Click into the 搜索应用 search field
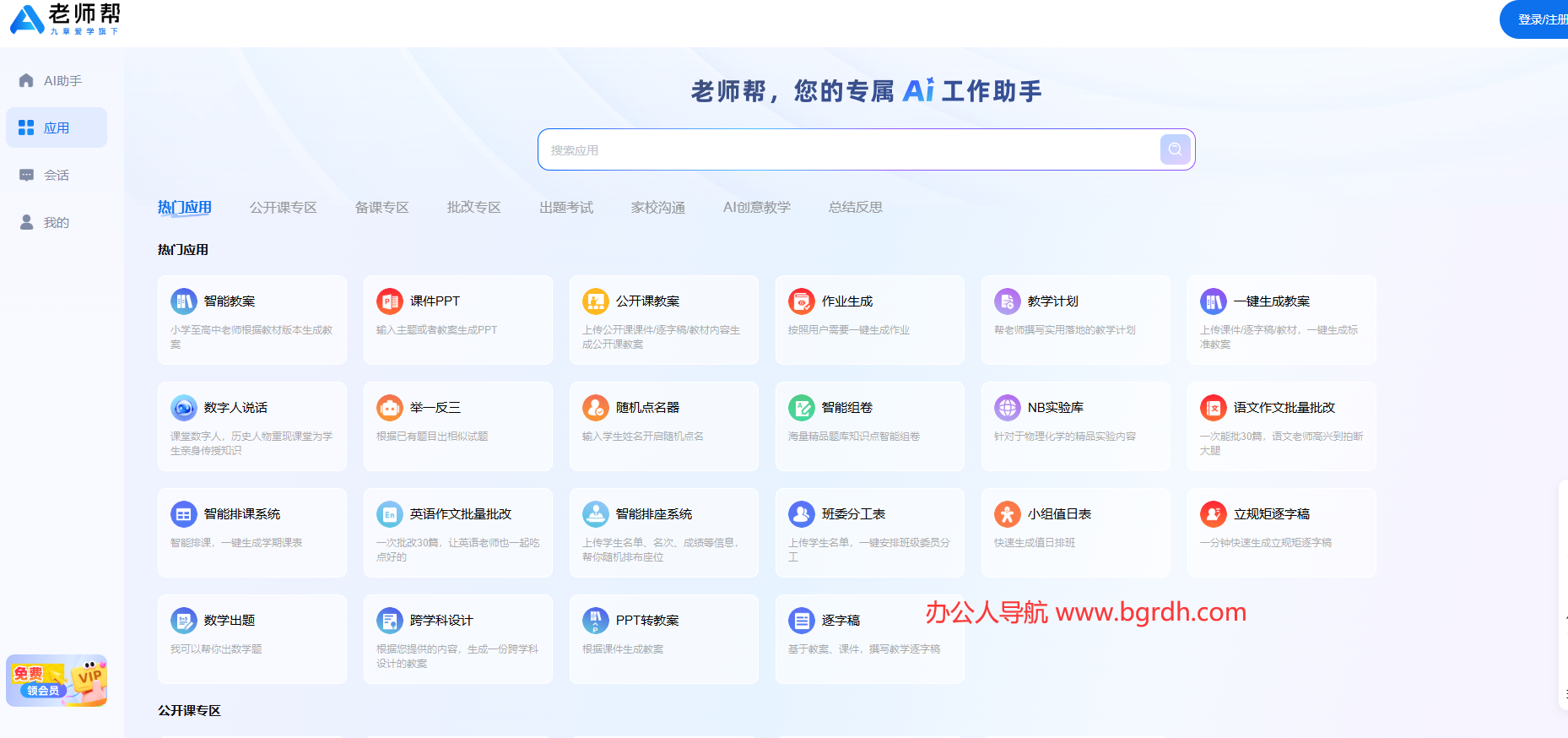 coord(844,150)
